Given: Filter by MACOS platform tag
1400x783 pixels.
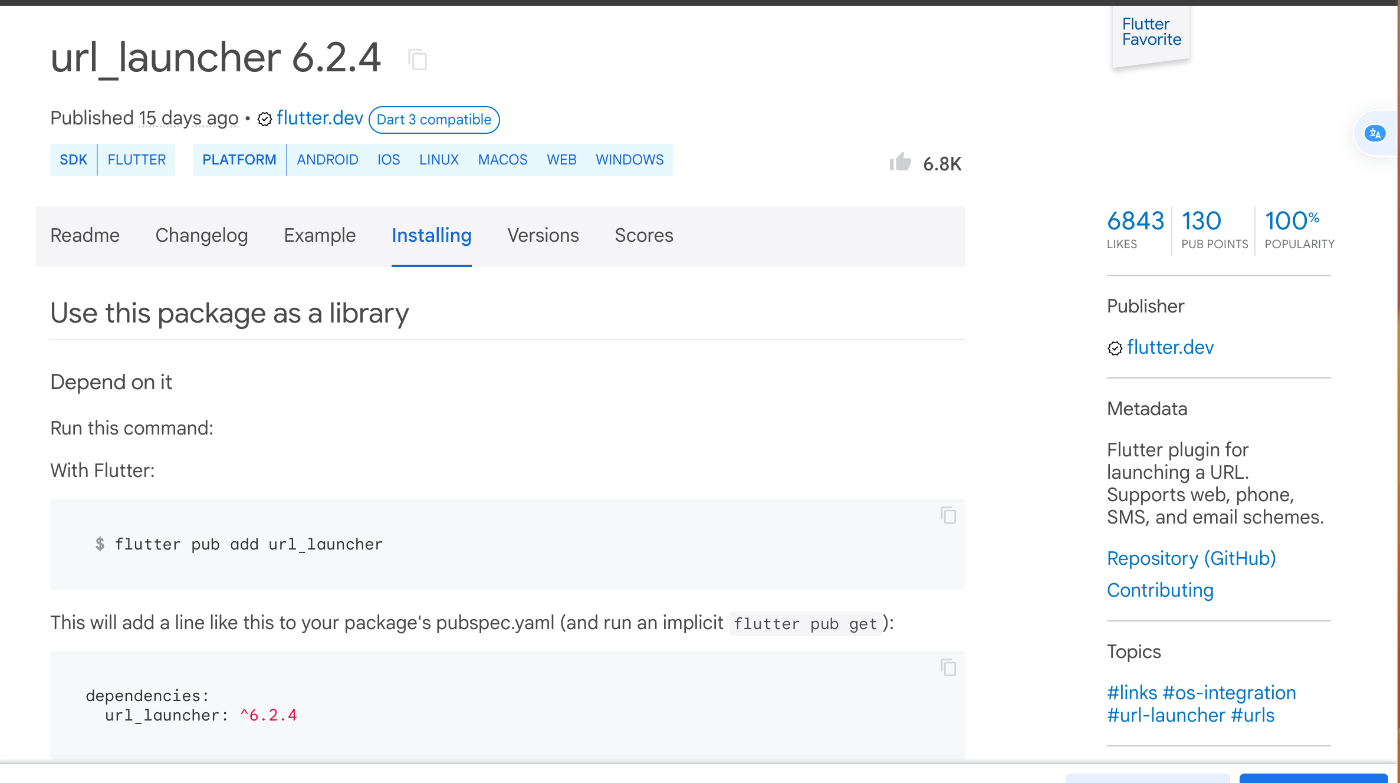Looking at the screenshot, I should click(x=503, y=160).
